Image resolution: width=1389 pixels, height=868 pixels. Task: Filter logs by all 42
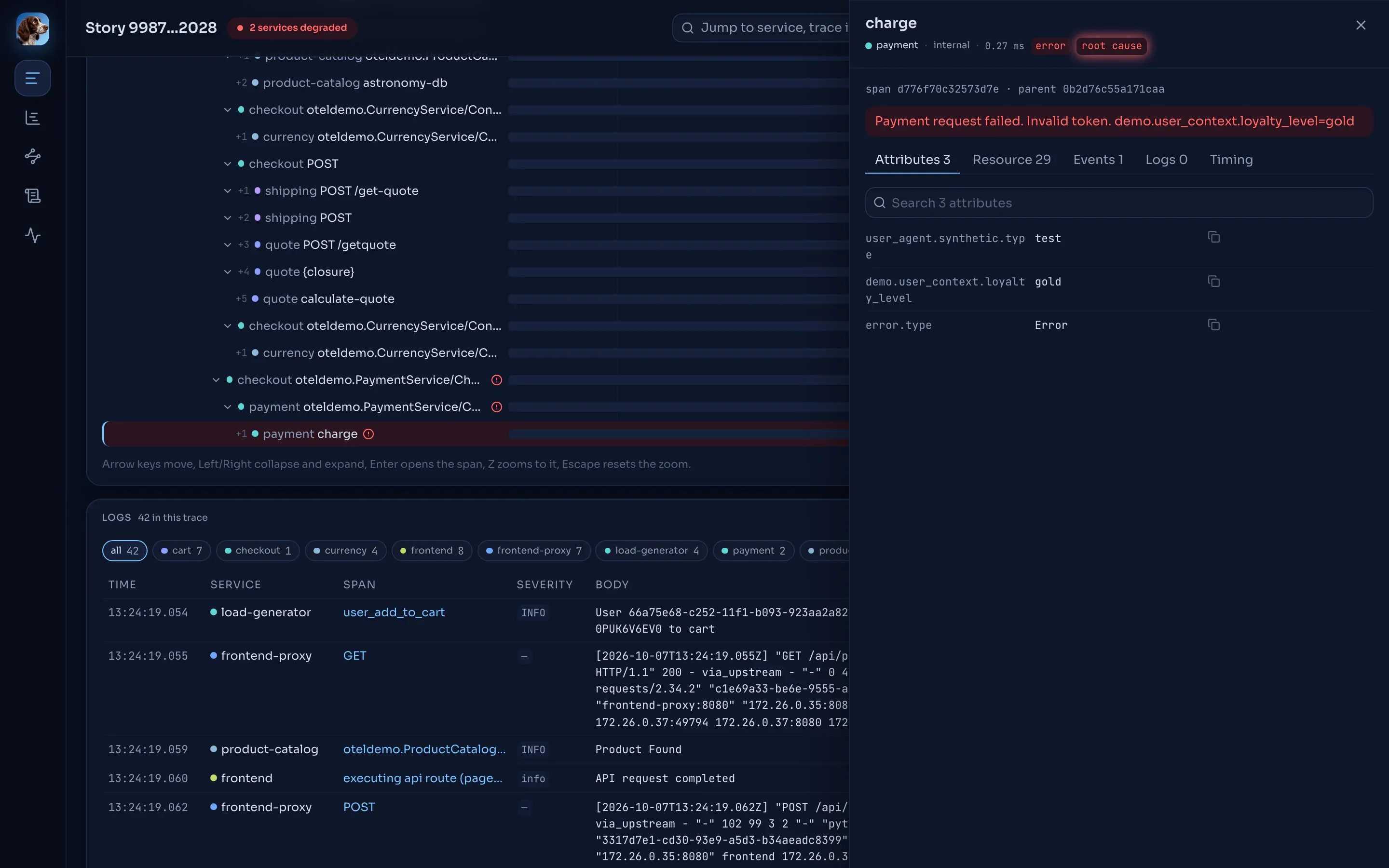point(124,551)
